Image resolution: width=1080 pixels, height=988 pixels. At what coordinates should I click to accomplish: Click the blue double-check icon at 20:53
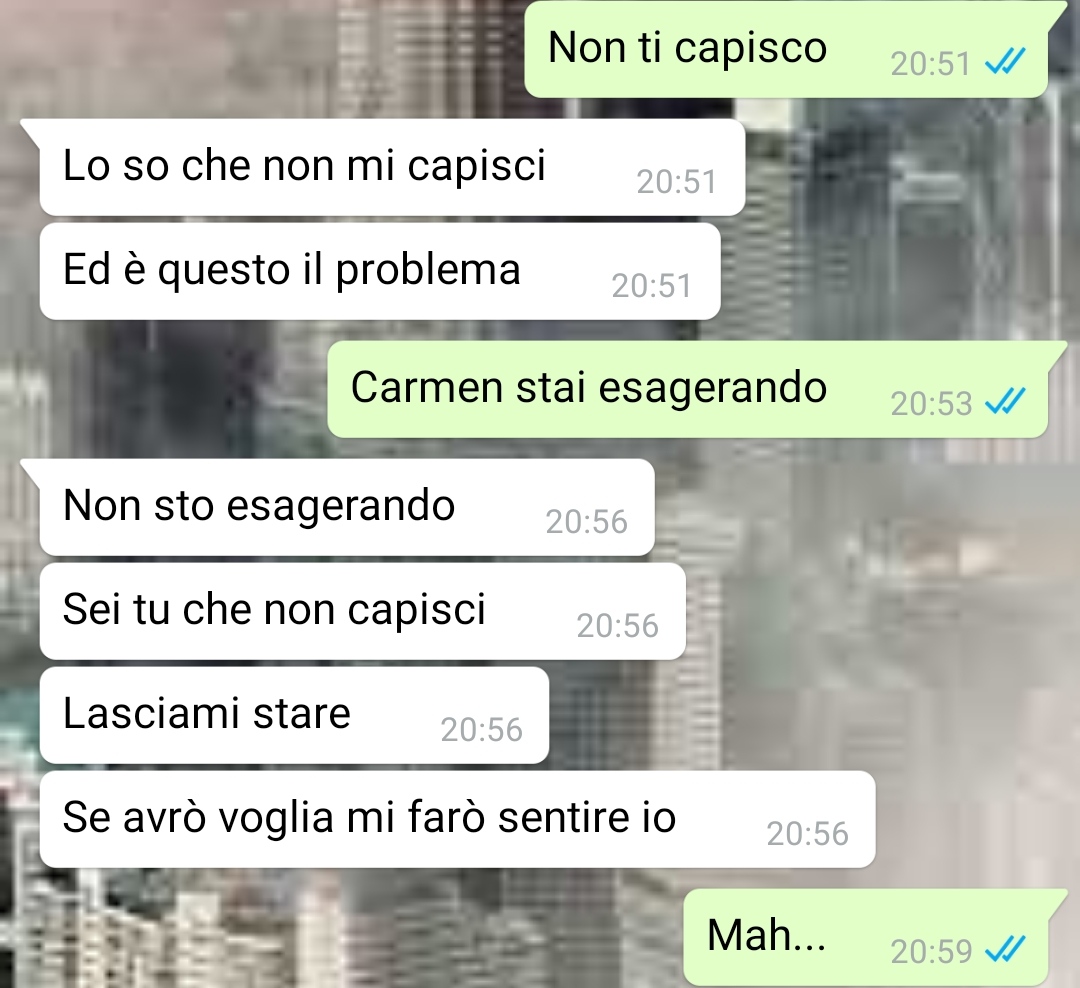pyautogui.click(x=1005, y=402)
